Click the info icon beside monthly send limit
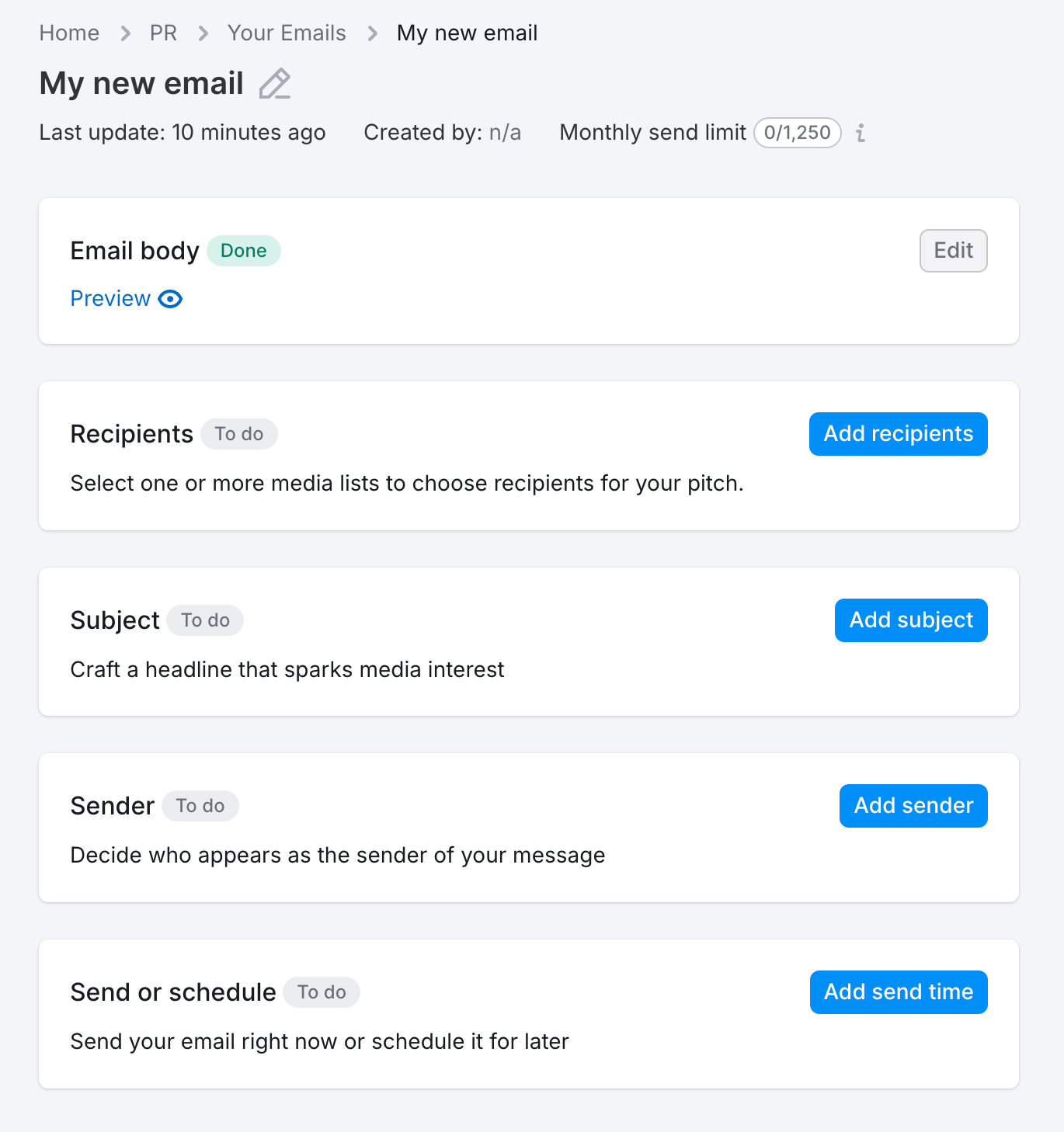 tap(861, 133)
